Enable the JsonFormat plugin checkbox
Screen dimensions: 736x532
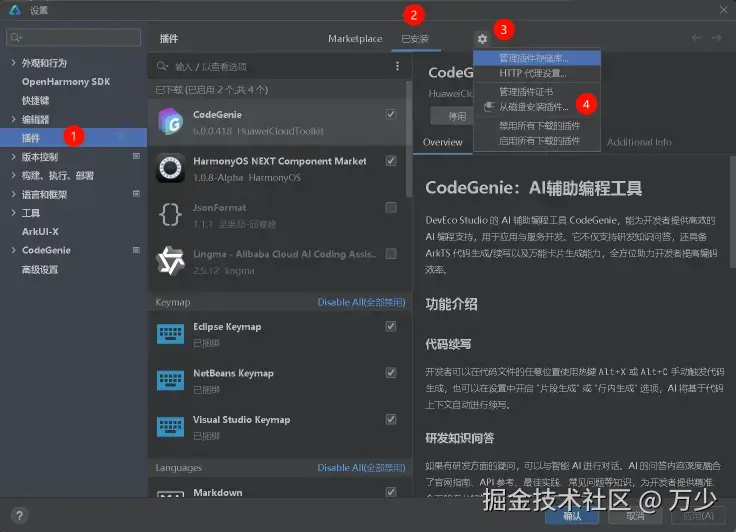tap(391, 207)
